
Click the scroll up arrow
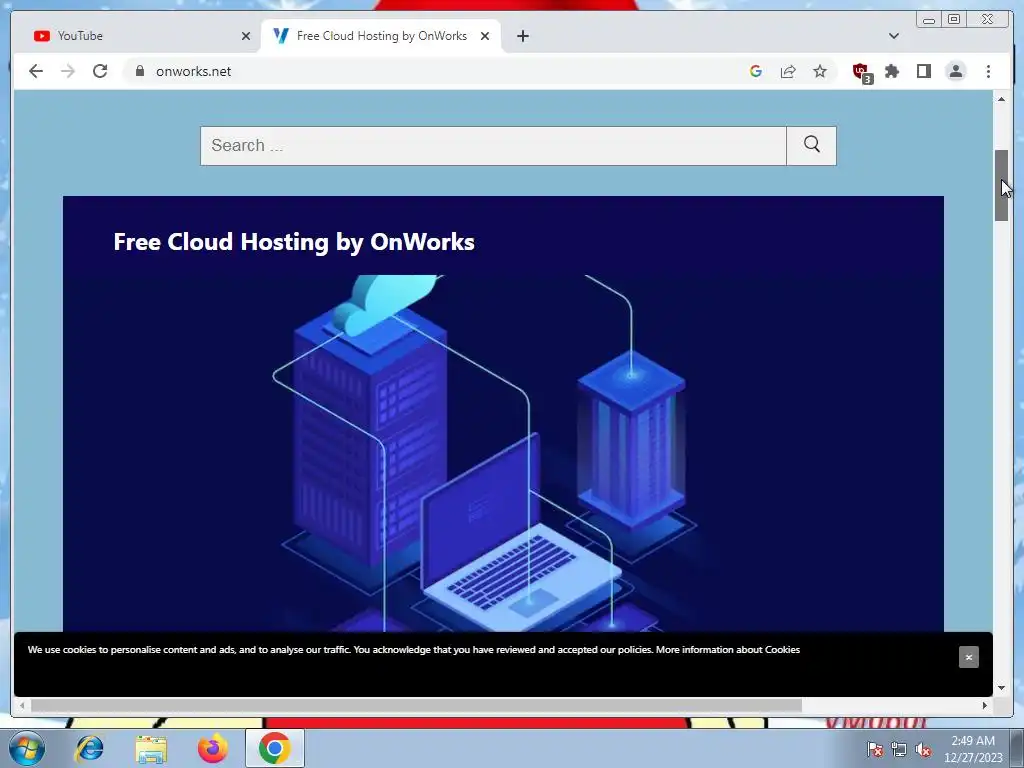pyautogui.click(x=1001, y=99)
